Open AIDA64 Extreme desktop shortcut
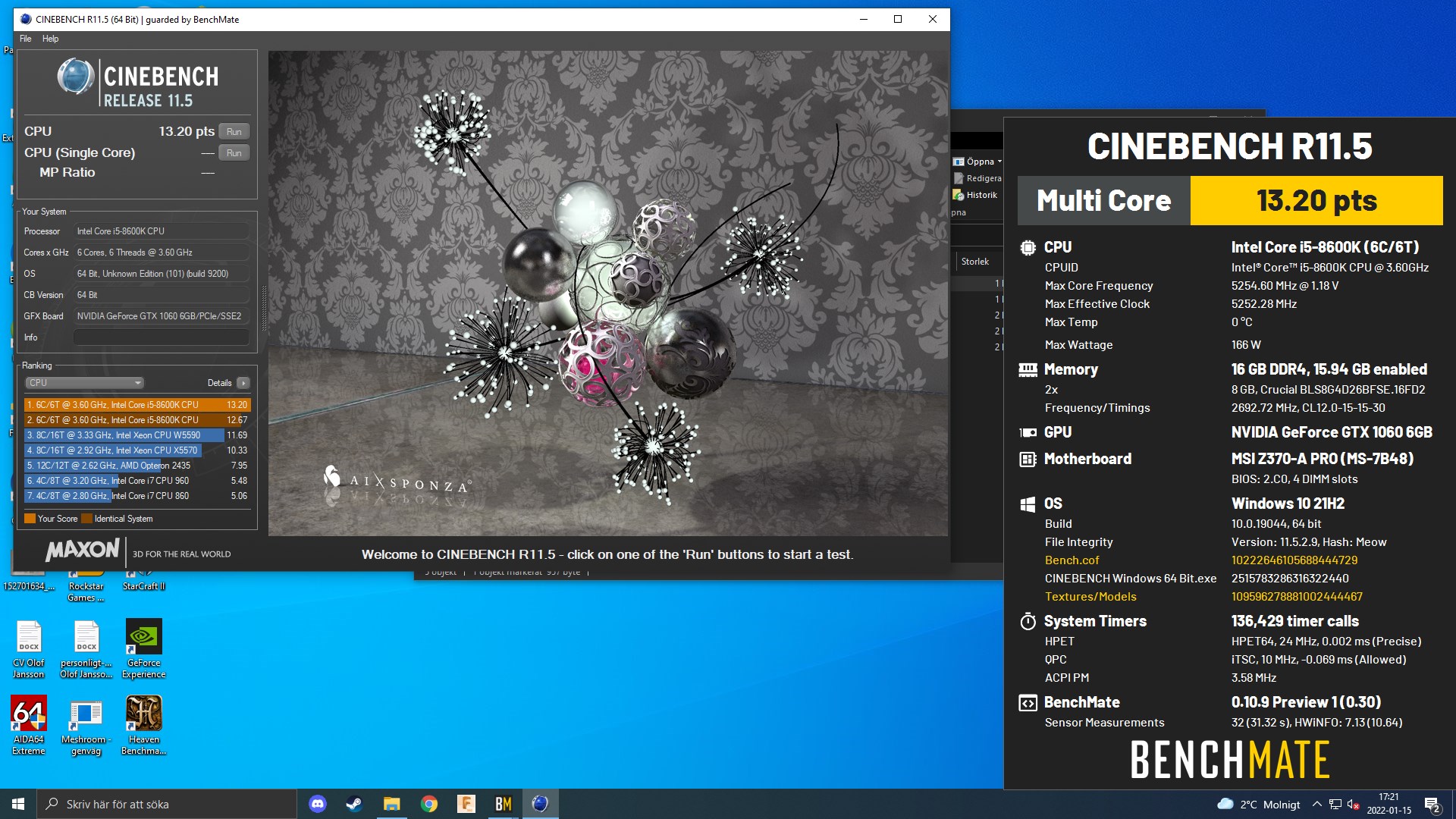Image resolution: width=1456 pixels, height=819 pixels. pyautogui.click(x=29, y=726)
